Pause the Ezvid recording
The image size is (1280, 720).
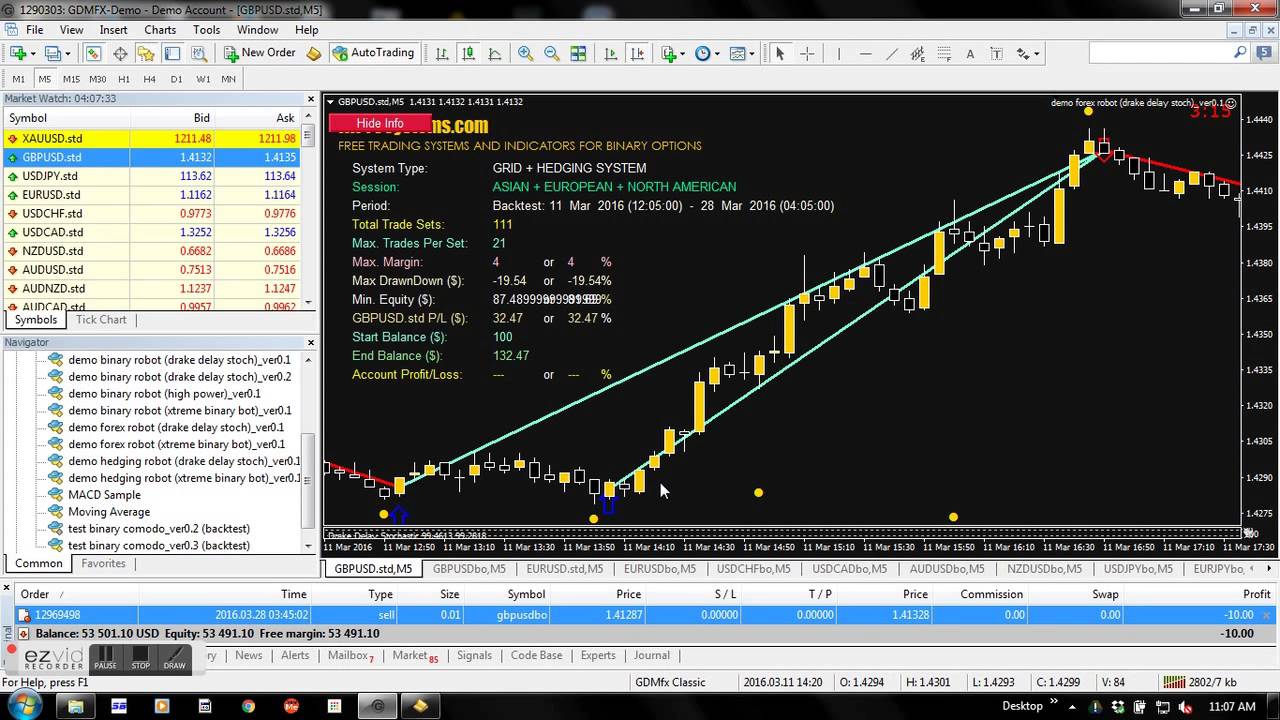click(105, 659)
